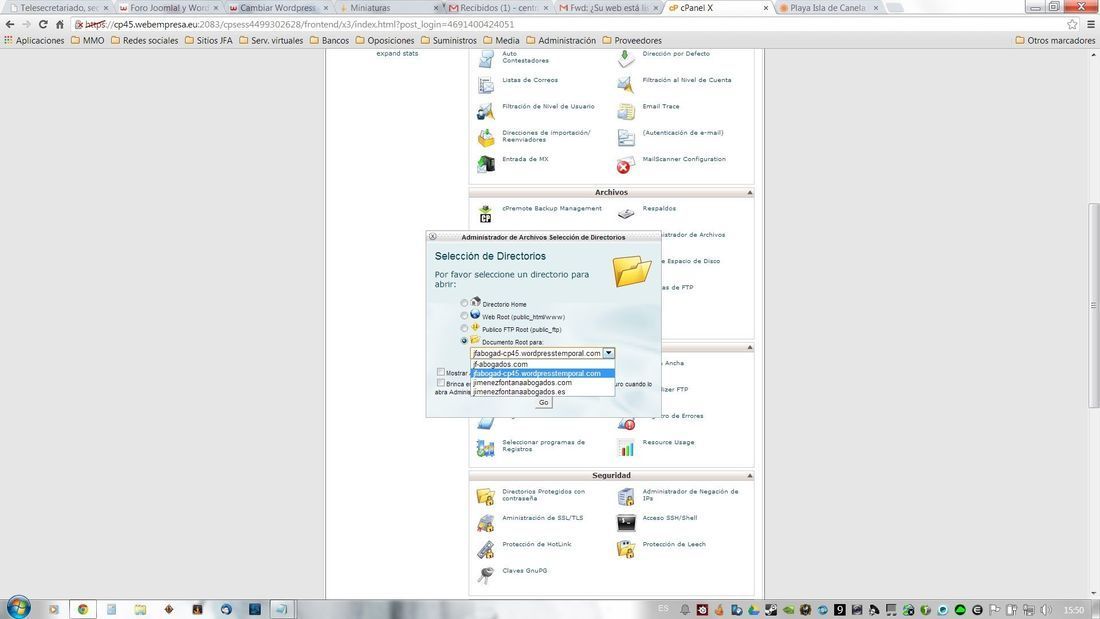Open Protección de Leech icon
This screenshot has width=1100, height=619.
(x=626, y=550)
